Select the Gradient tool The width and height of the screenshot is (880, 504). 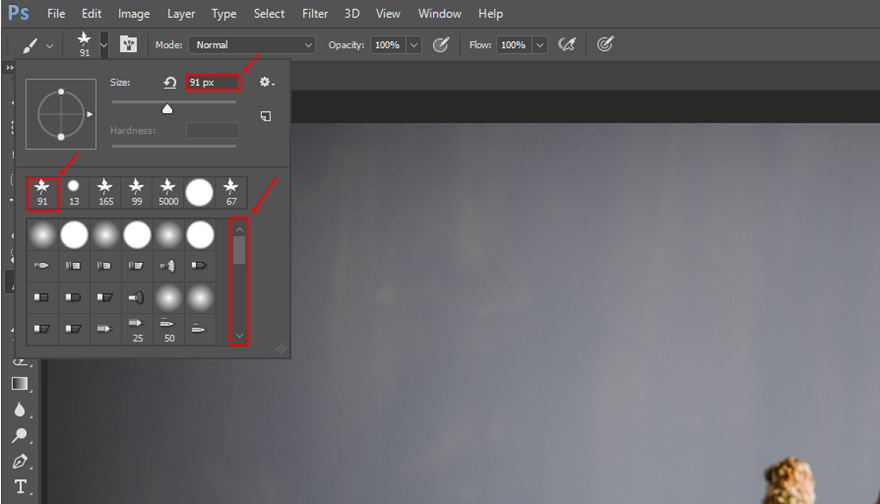point(20,384)
